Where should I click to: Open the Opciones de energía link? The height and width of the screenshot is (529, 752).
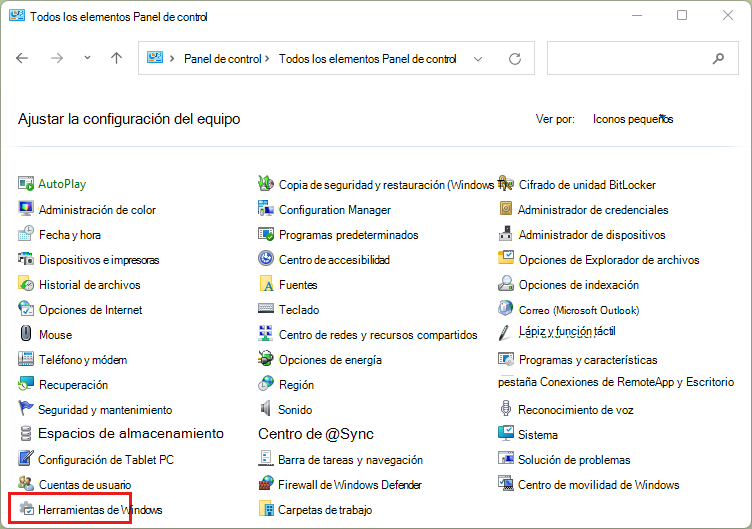(x=330, y=360)
